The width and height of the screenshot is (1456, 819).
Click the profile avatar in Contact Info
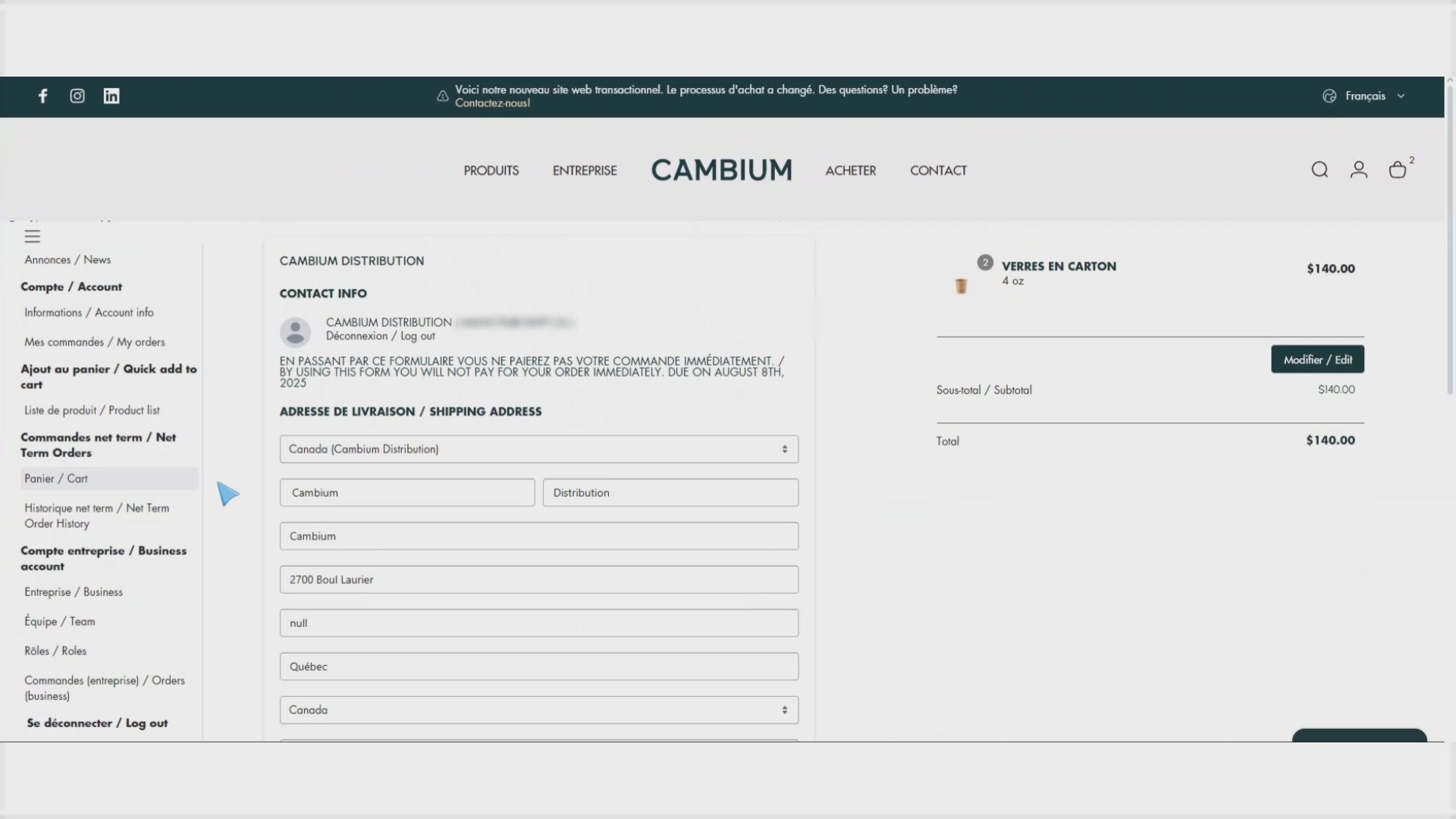coord(295,332)
